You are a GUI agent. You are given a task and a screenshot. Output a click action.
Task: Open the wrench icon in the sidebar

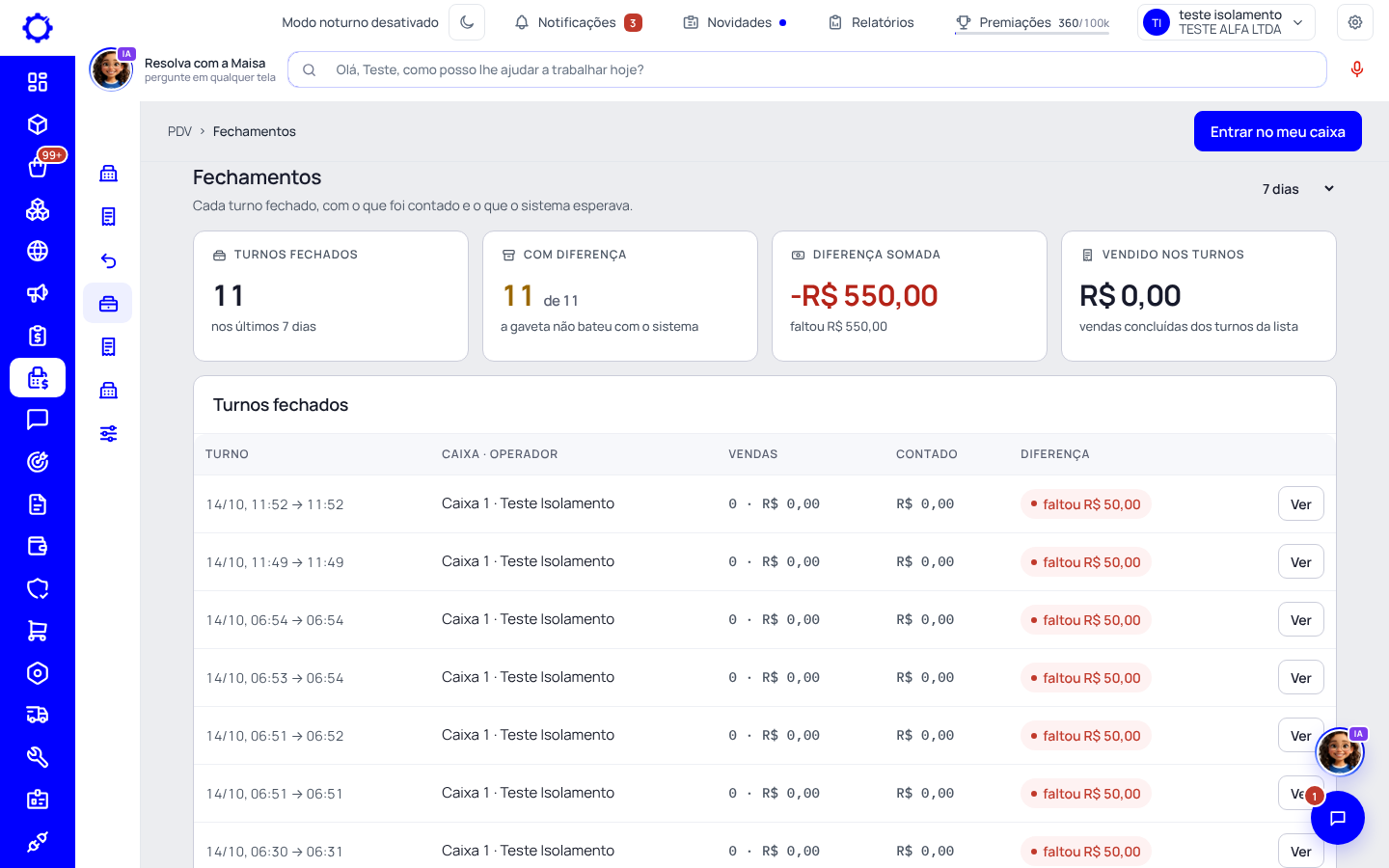pyautogui.click(x=38, y=757)
